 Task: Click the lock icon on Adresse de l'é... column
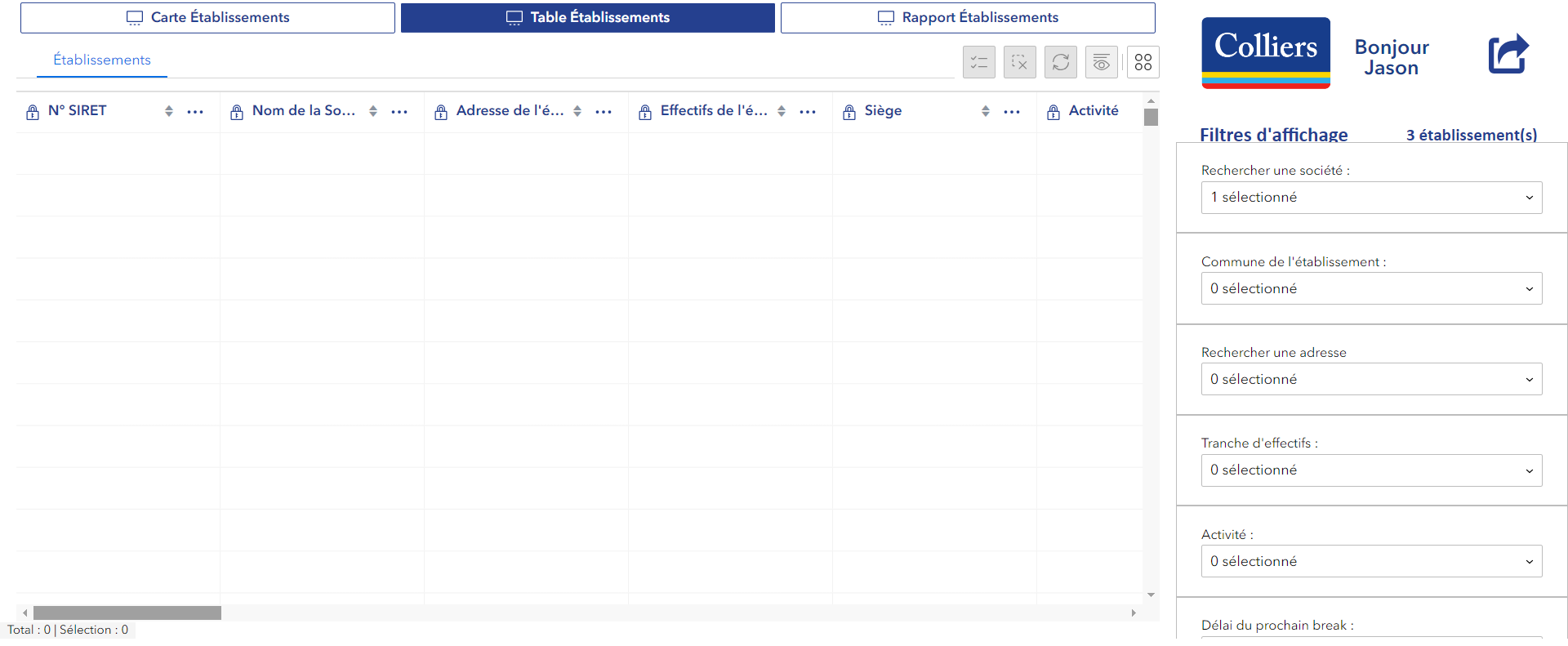[x=441, y=112]
